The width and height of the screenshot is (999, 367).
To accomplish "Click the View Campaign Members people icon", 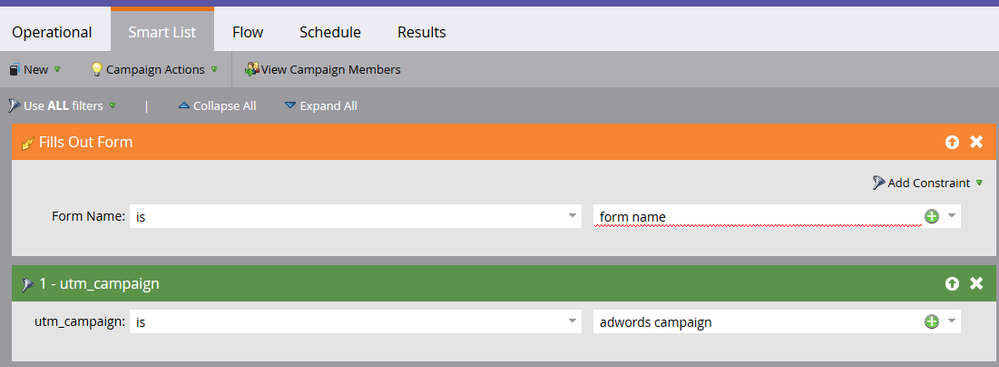I will (252, 69).
